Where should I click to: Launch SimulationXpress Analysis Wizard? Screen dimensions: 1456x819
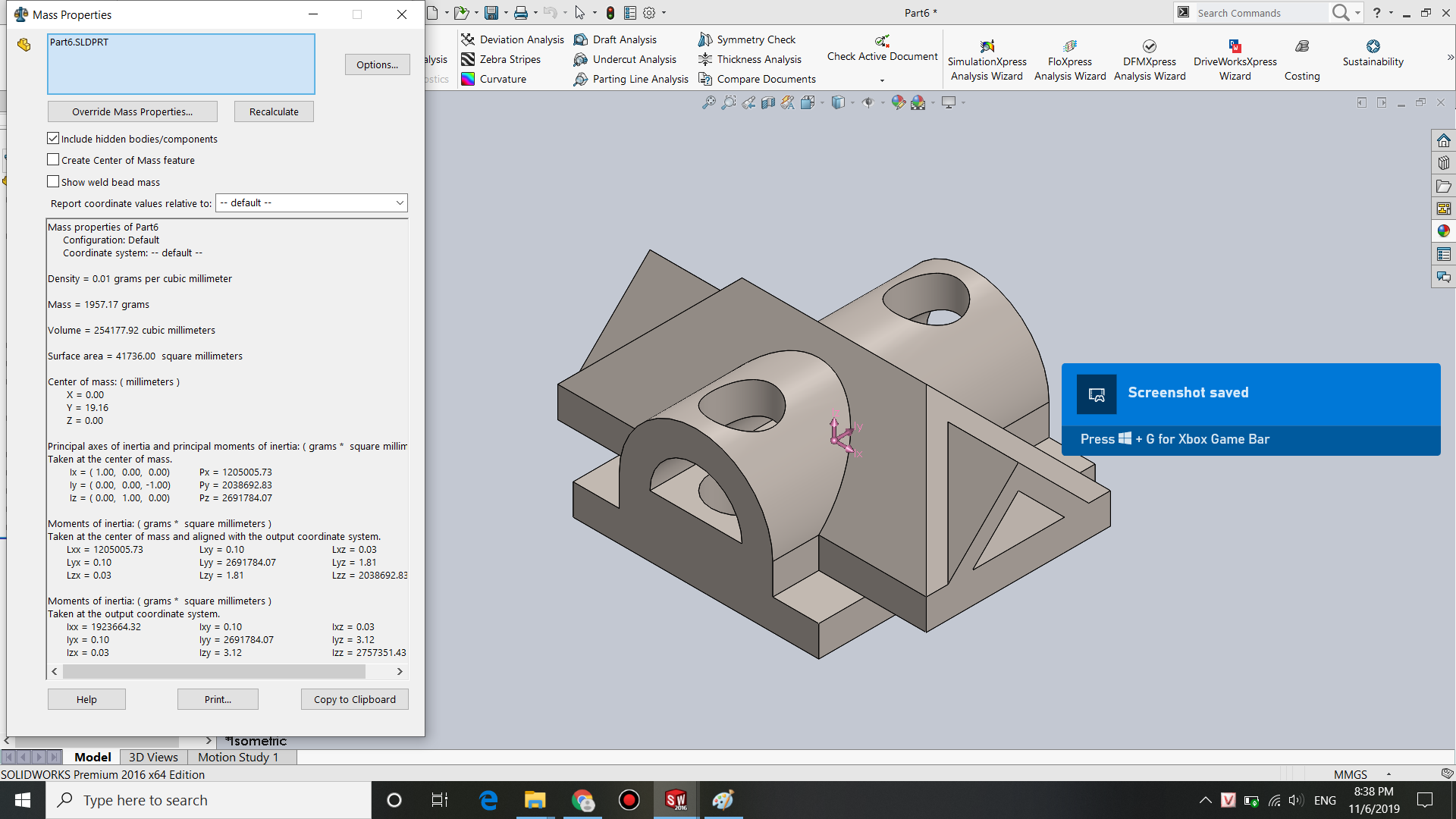click(x=987, y=60)
